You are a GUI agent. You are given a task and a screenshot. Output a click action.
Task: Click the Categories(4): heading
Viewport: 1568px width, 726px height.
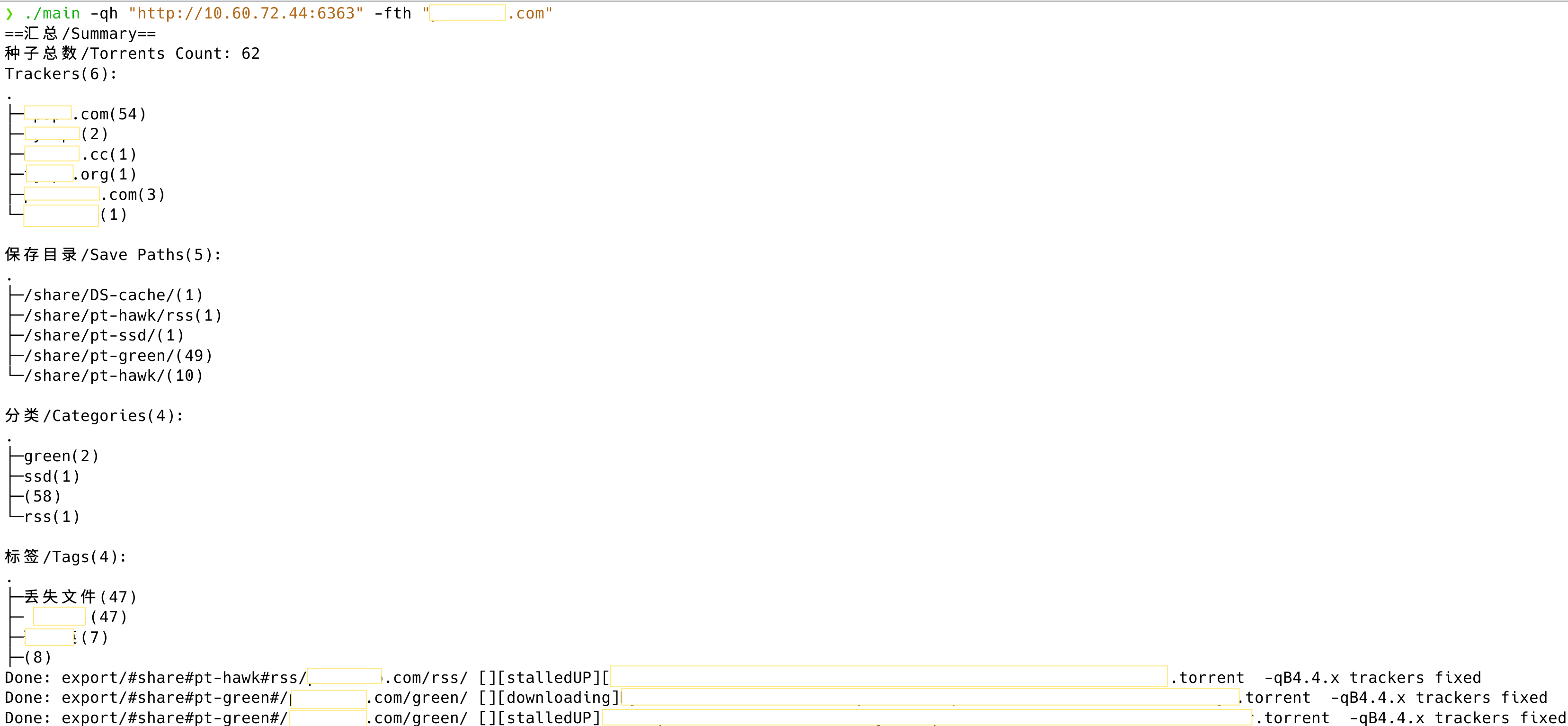[94, 415]
